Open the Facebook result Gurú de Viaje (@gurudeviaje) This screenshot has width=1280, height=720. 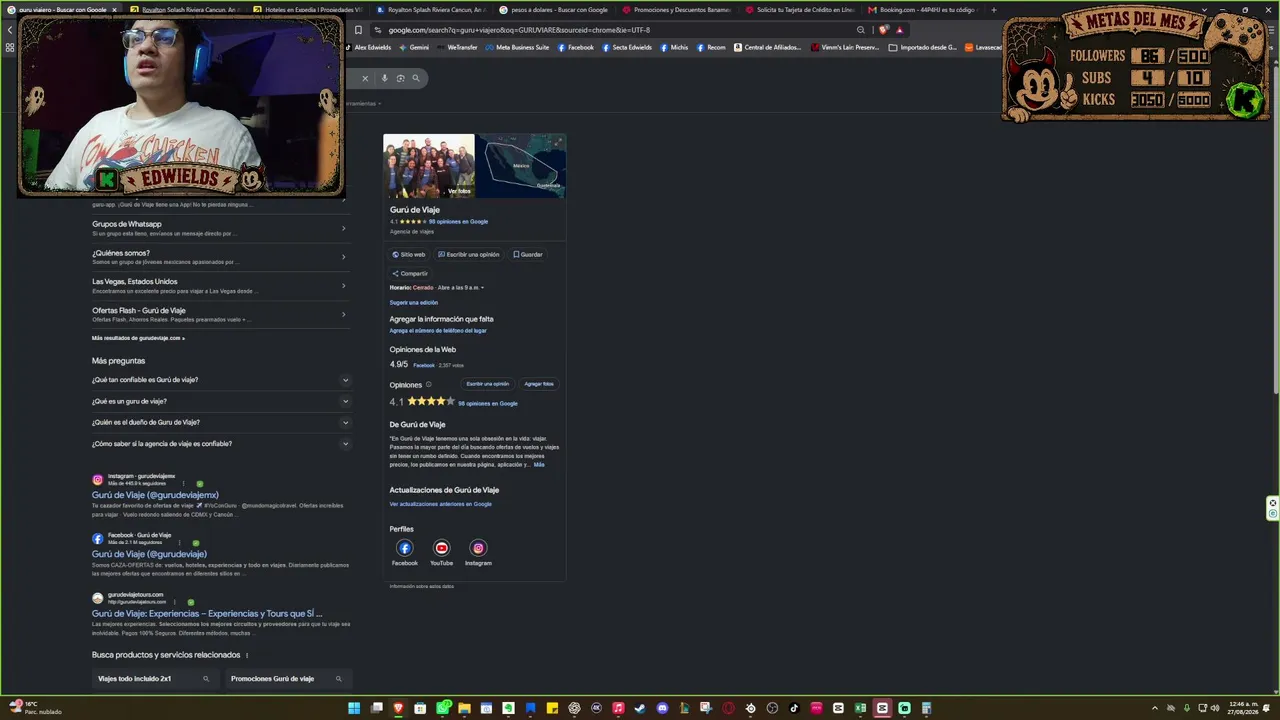149,554
